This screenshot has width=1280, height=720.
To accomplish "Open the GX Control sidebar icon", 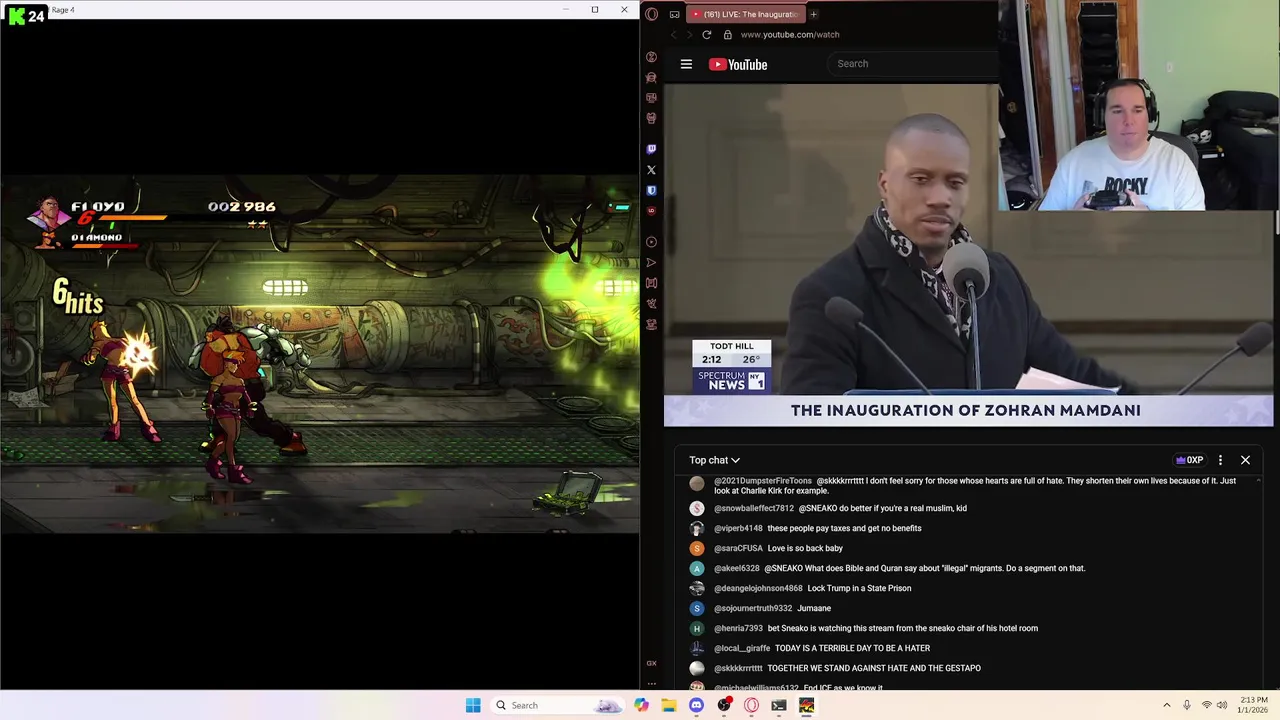I will (x=651, y=283).
